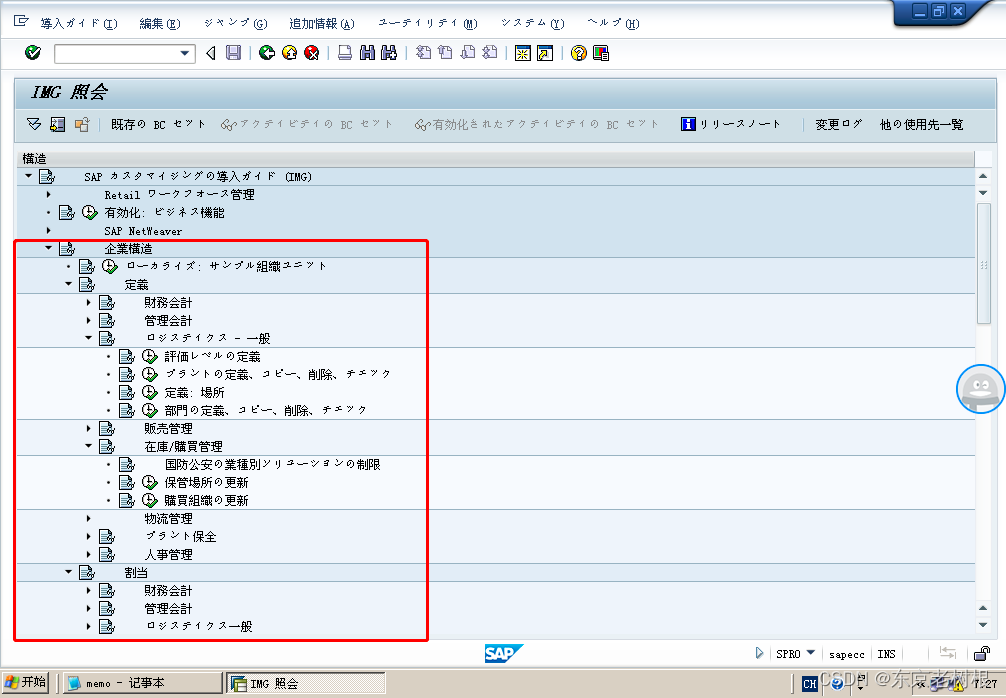The height and width of the screenshot is (698, 1006).
Task: Select the 部門の定義、コピー、削除、チェック row text
Action: (266, 410)
